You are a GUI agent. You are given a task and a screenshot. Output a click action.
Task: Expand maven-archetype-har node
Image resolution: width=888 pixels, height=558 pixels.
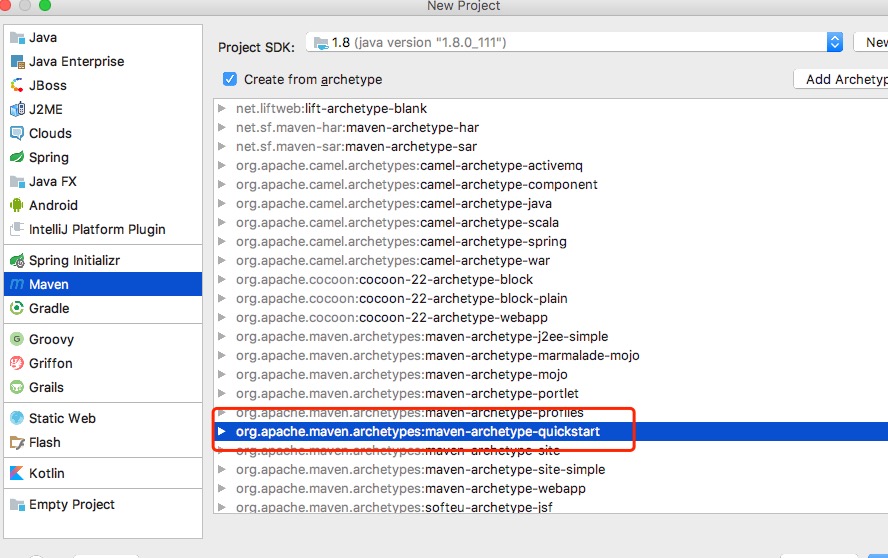pyautogui.click(x=222, y=127)
